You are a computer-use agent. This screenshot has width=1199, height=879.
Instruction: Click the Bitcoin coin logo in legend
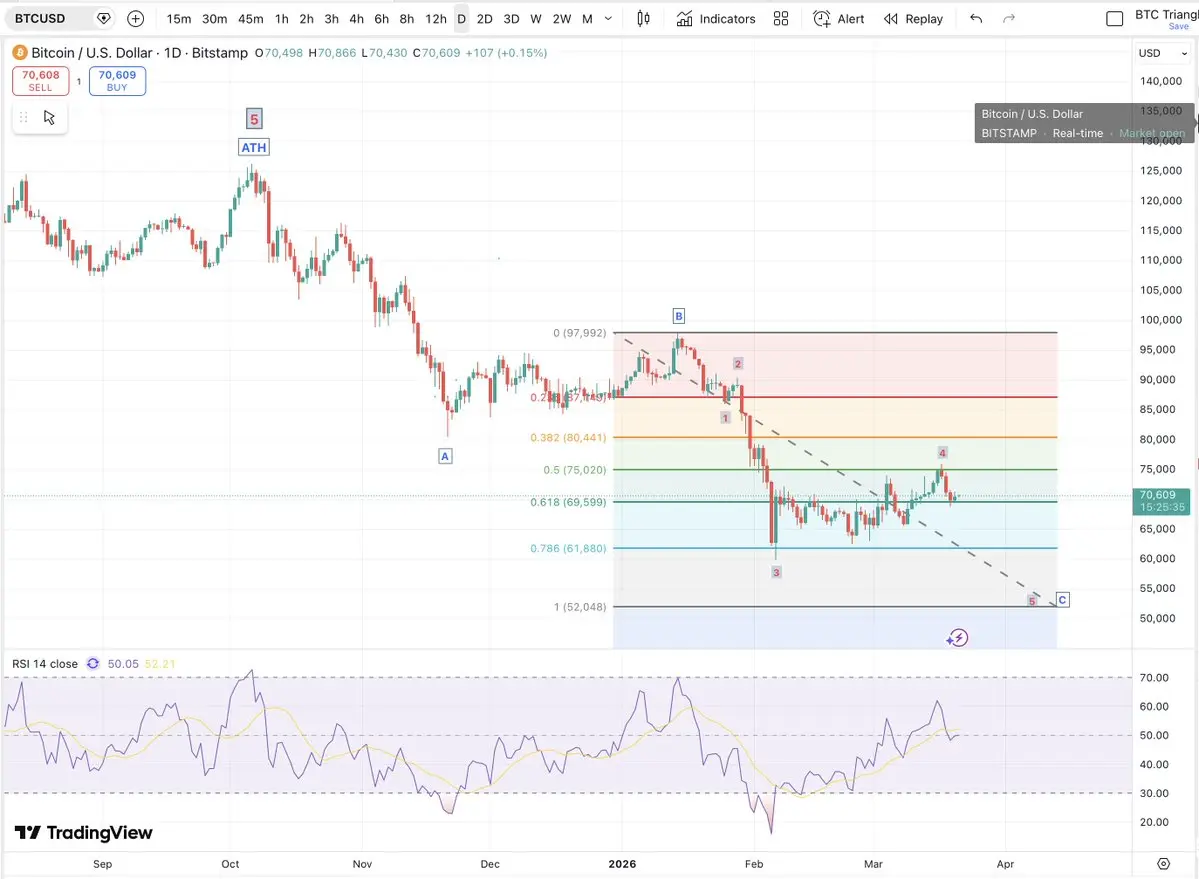tap(19, 53)
